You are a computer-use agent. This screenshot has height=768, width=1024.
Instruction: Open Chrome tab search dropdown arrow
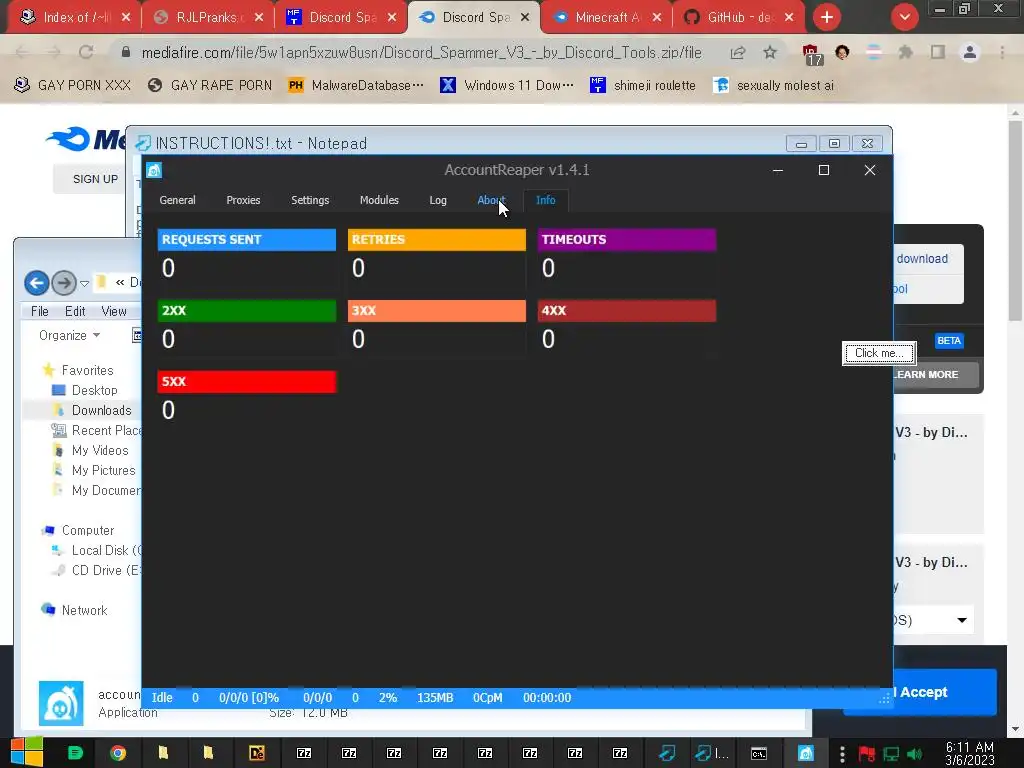904,17
